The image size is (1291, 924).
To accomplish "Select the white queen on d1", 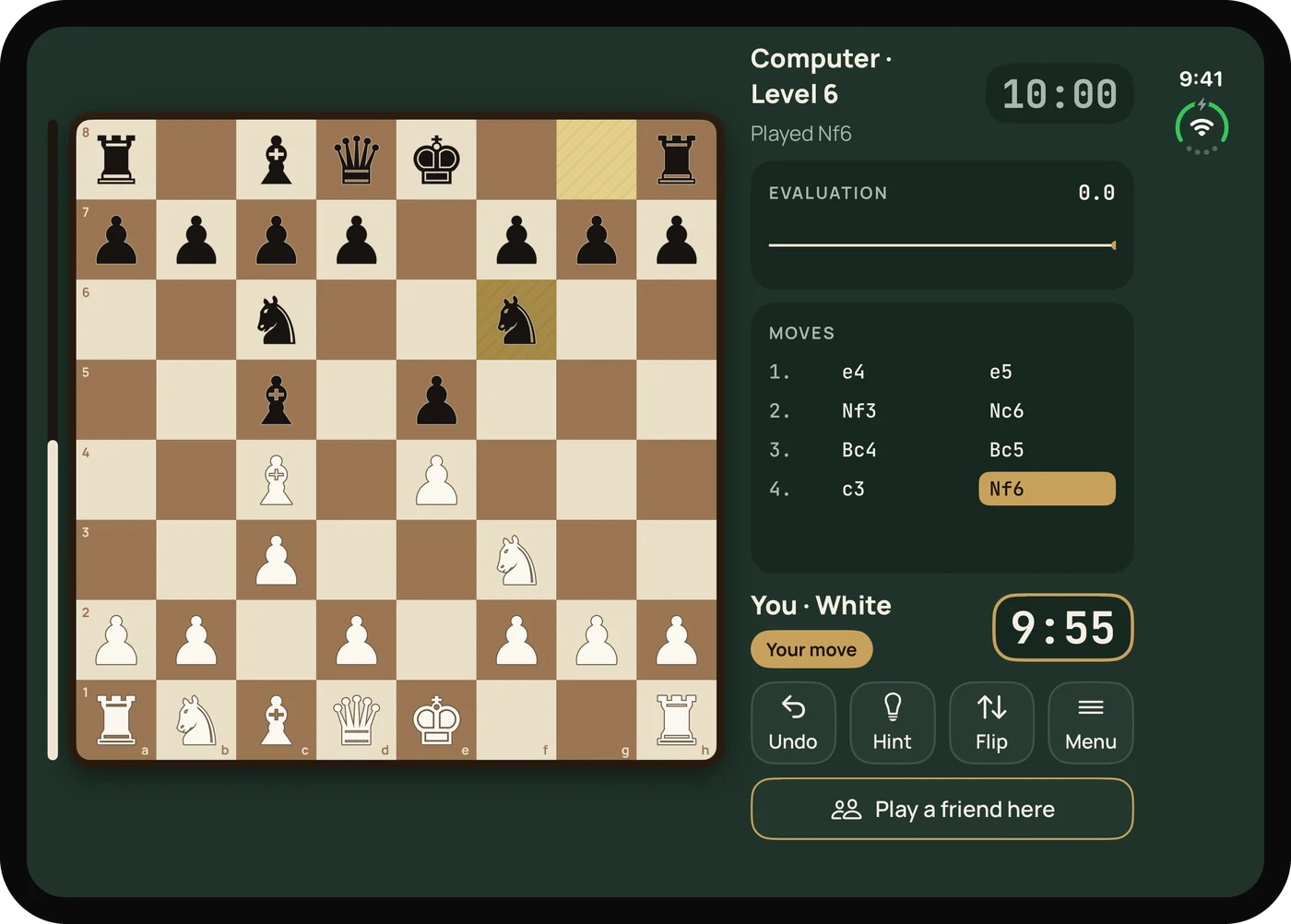I will (356, 720).
